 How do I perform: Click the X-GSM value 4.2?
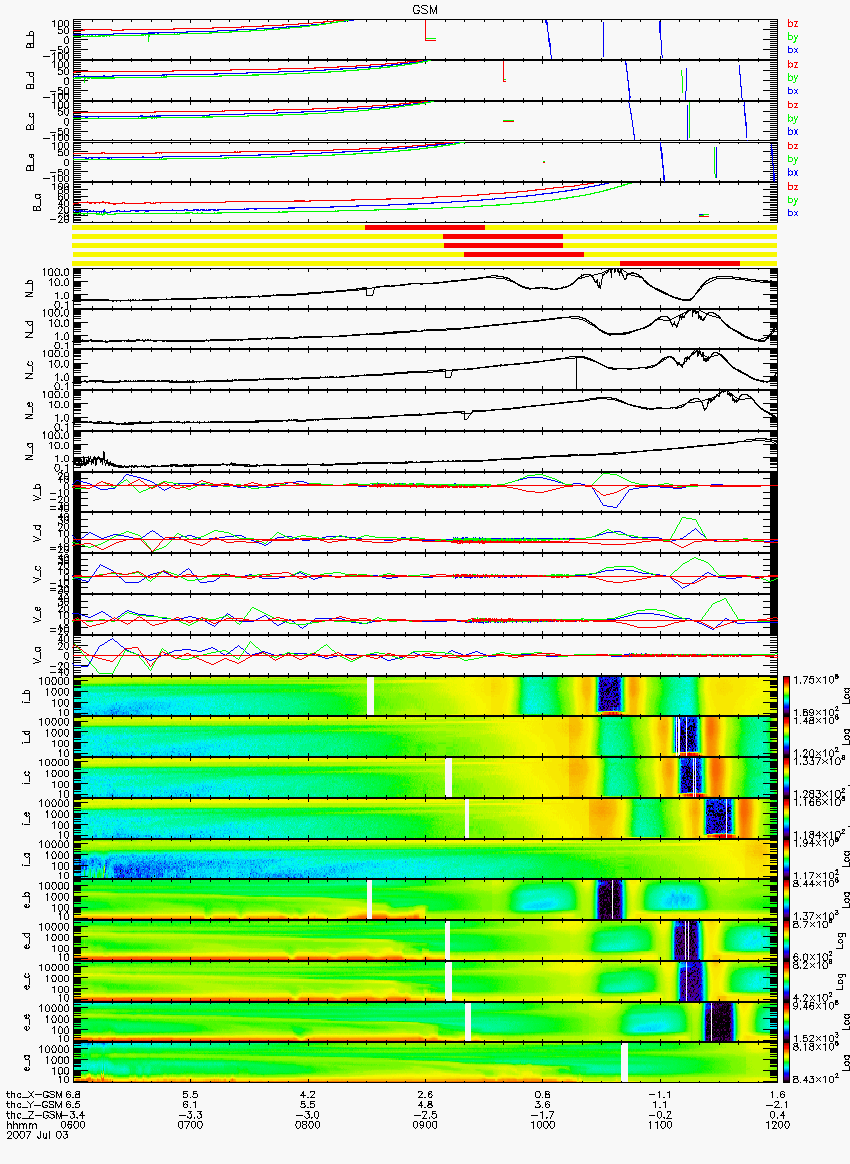(x=307, y=1095)
